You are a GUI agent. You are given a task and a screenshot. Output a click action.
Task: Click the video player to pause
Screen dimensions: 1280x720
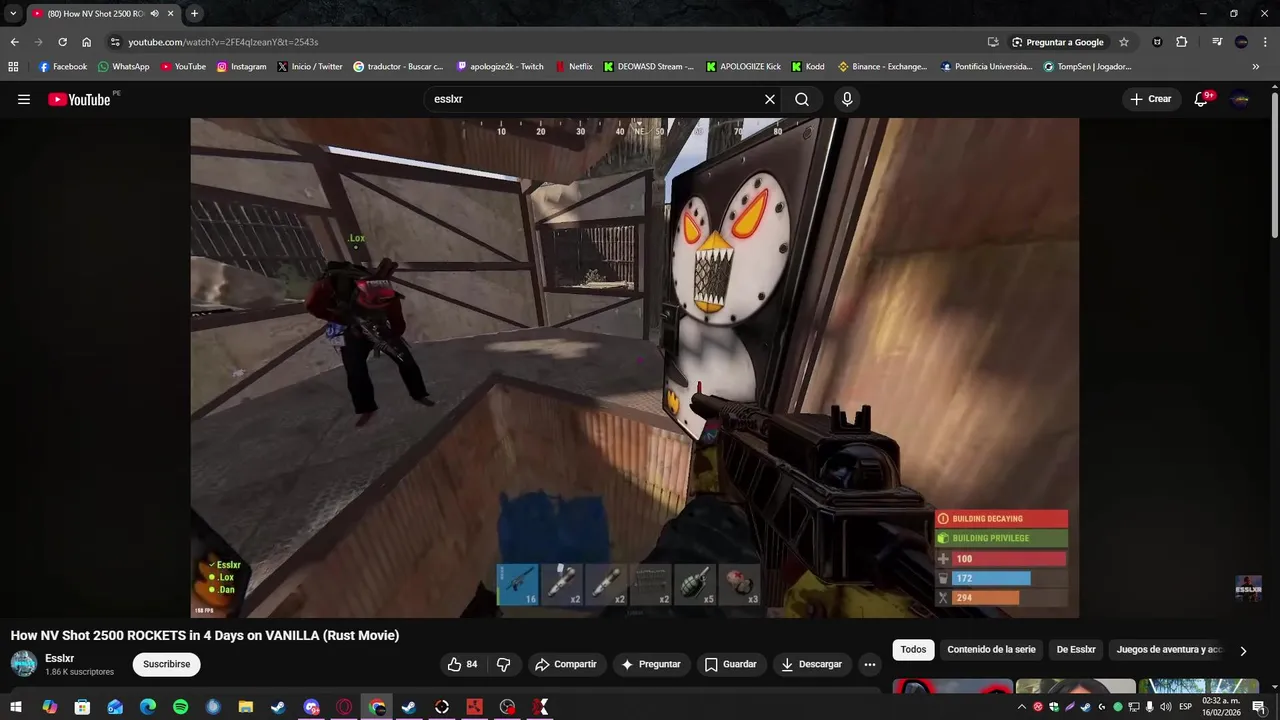(634, 367)
